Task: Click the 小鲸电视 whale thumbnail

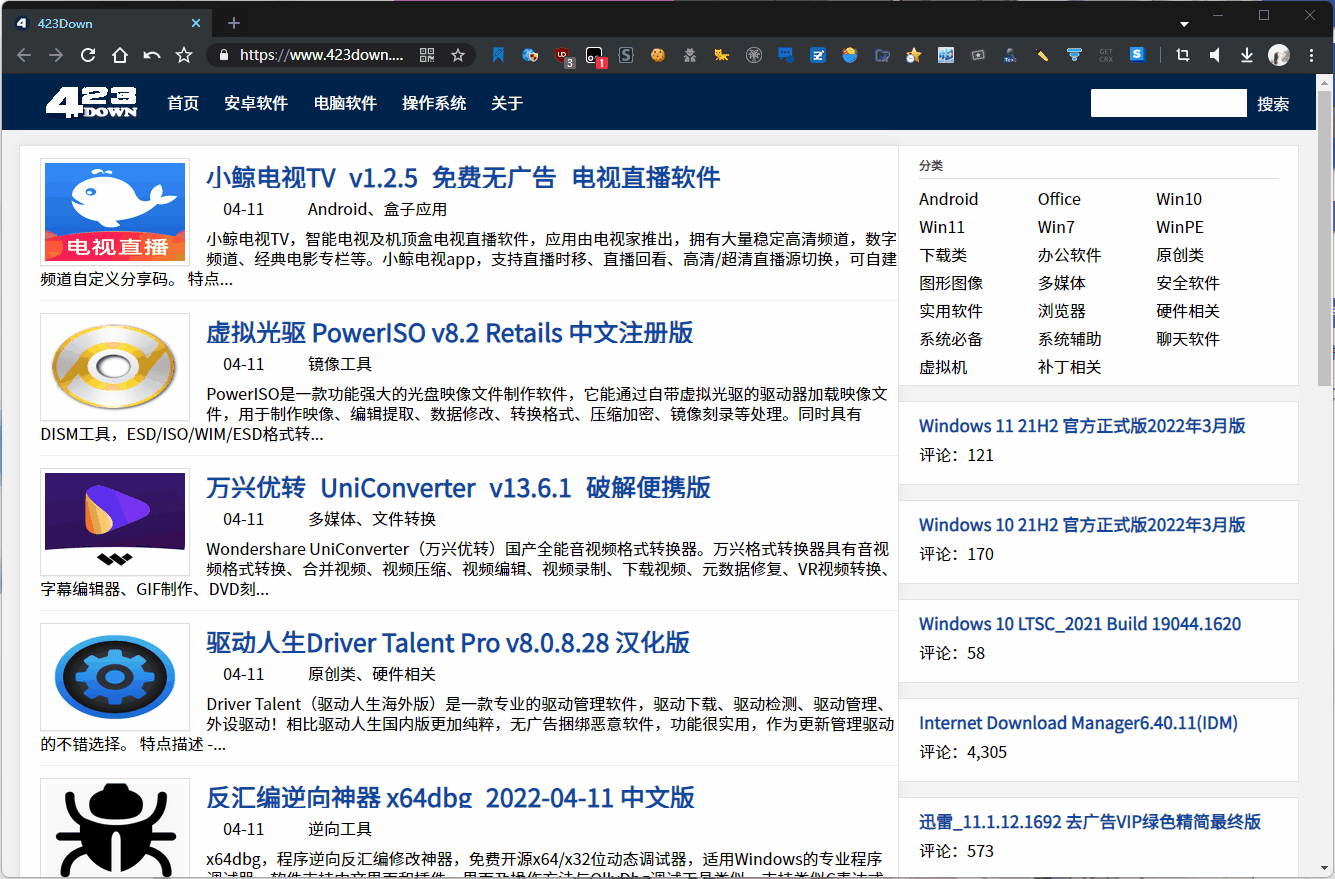Action: (x=115, y=211)
